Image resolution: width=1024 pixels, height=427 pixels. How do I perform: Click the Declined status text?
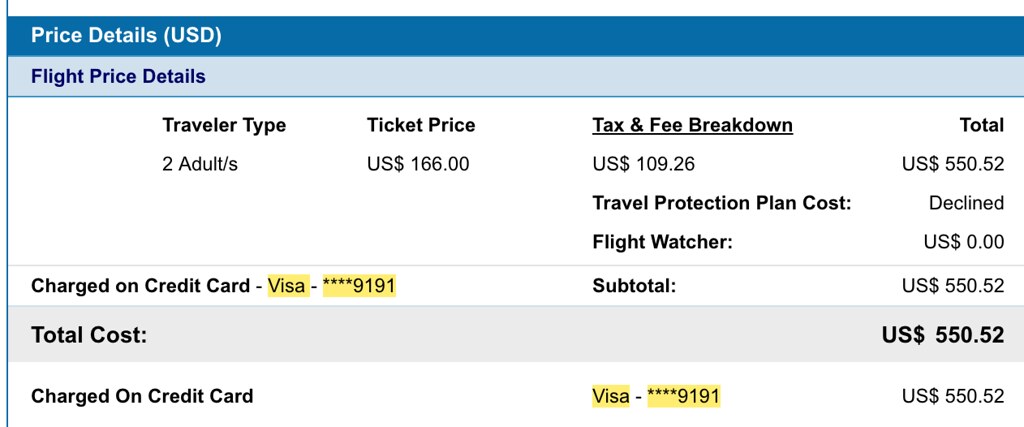pyautogui.click(x=966, y=203)
